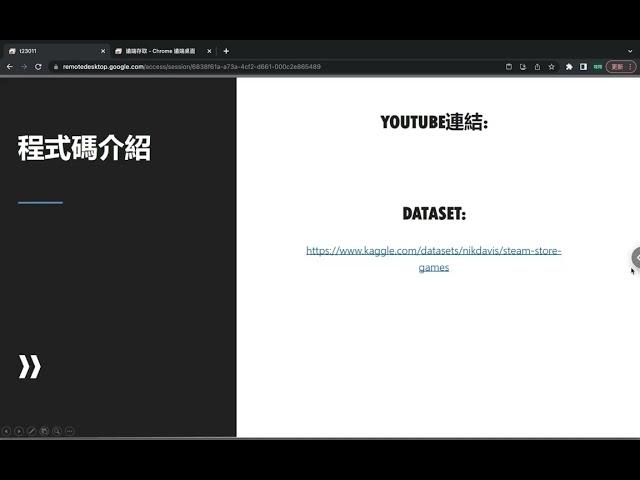Close the second Chrome remote desktop tab

209,51
